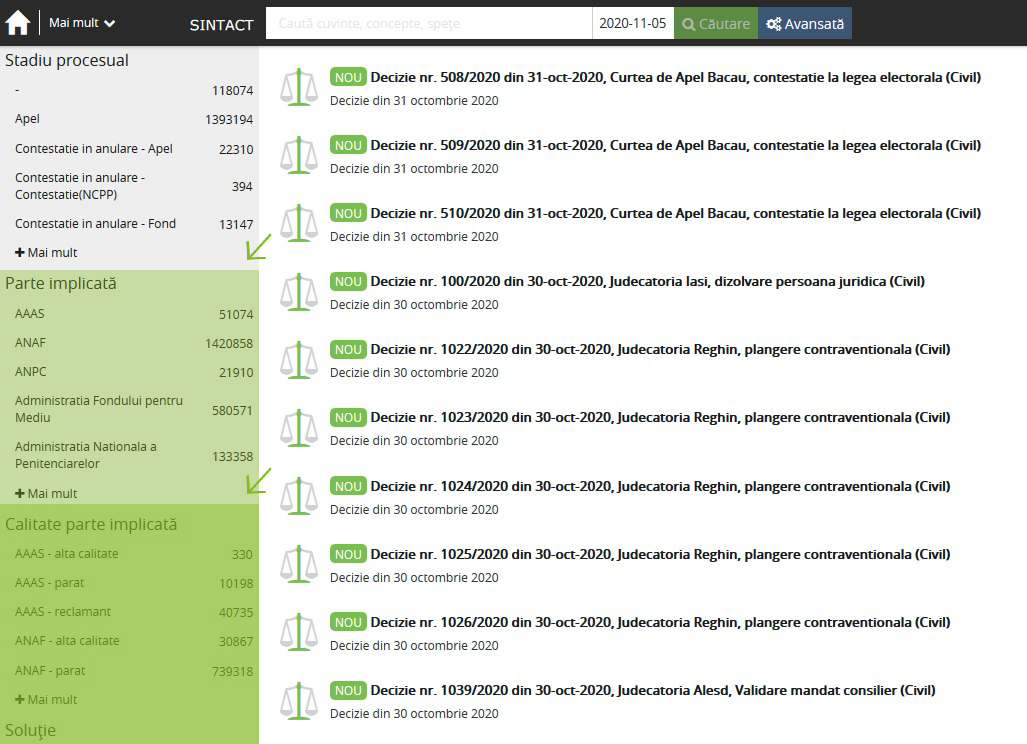Expand Mai mult under Parte implicată

[46, 494]
